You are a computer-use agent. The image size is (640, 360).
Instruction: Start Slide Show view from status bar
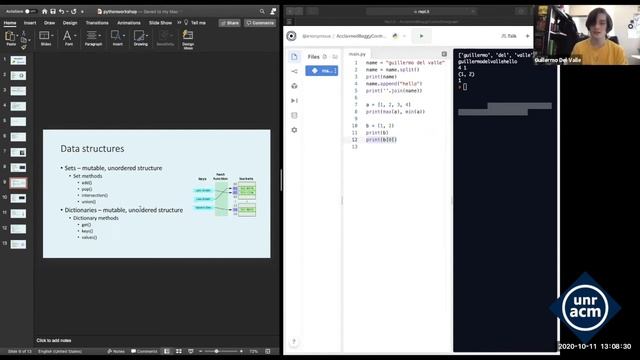tap(191, 351)
